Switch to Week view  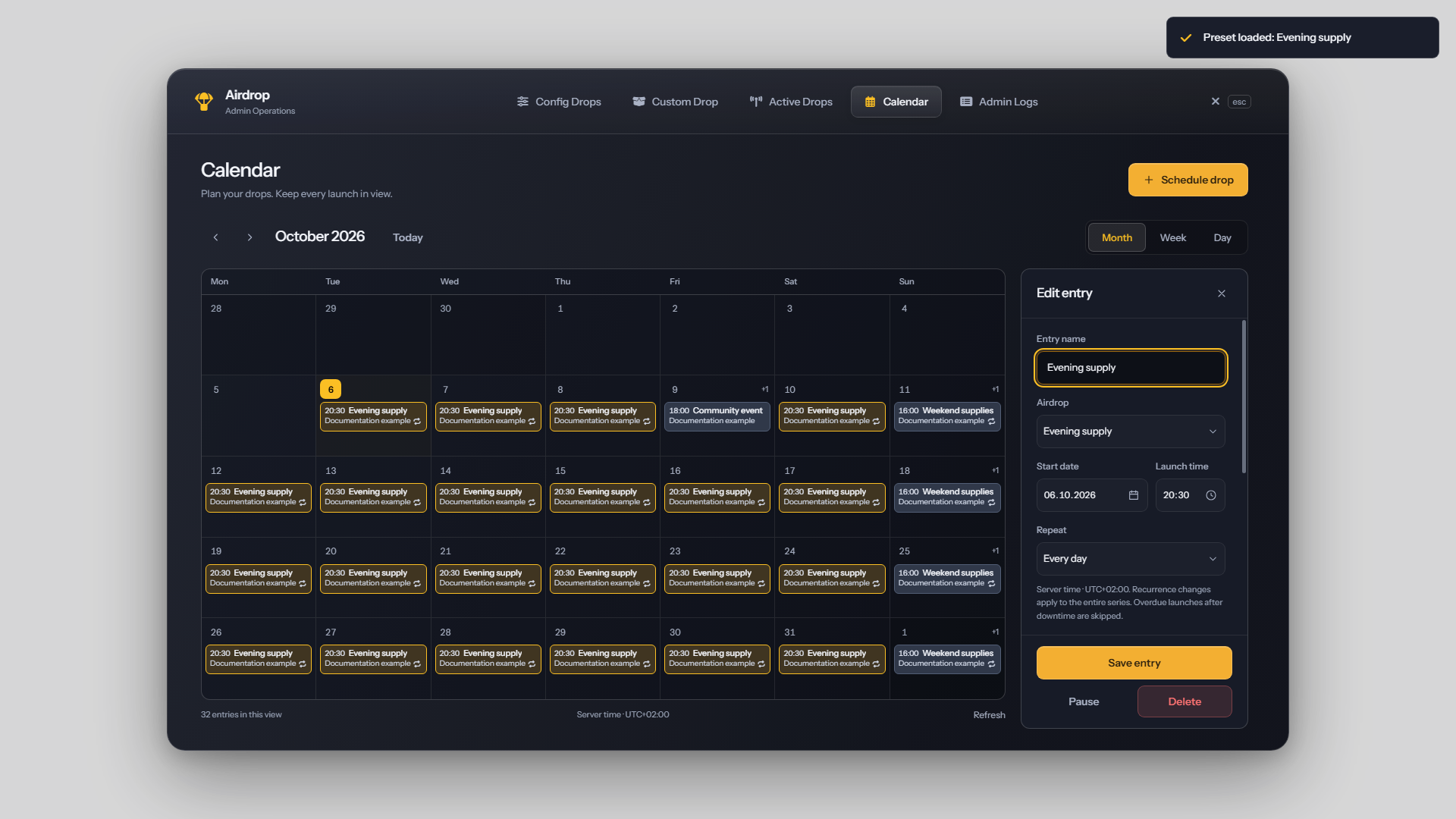[x=1172, y=237]
